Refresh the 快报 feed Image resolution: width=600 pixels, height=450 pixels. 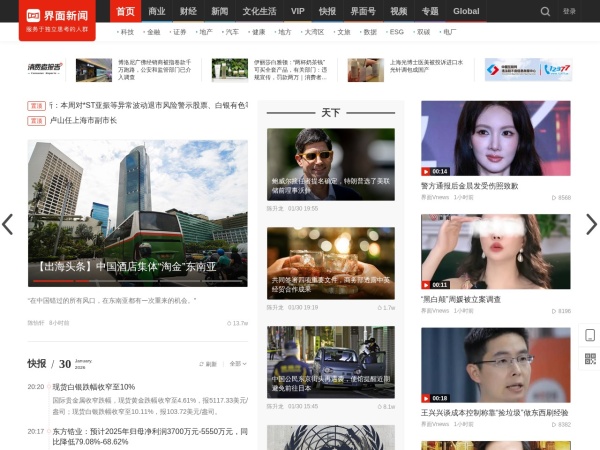[208, 364]
